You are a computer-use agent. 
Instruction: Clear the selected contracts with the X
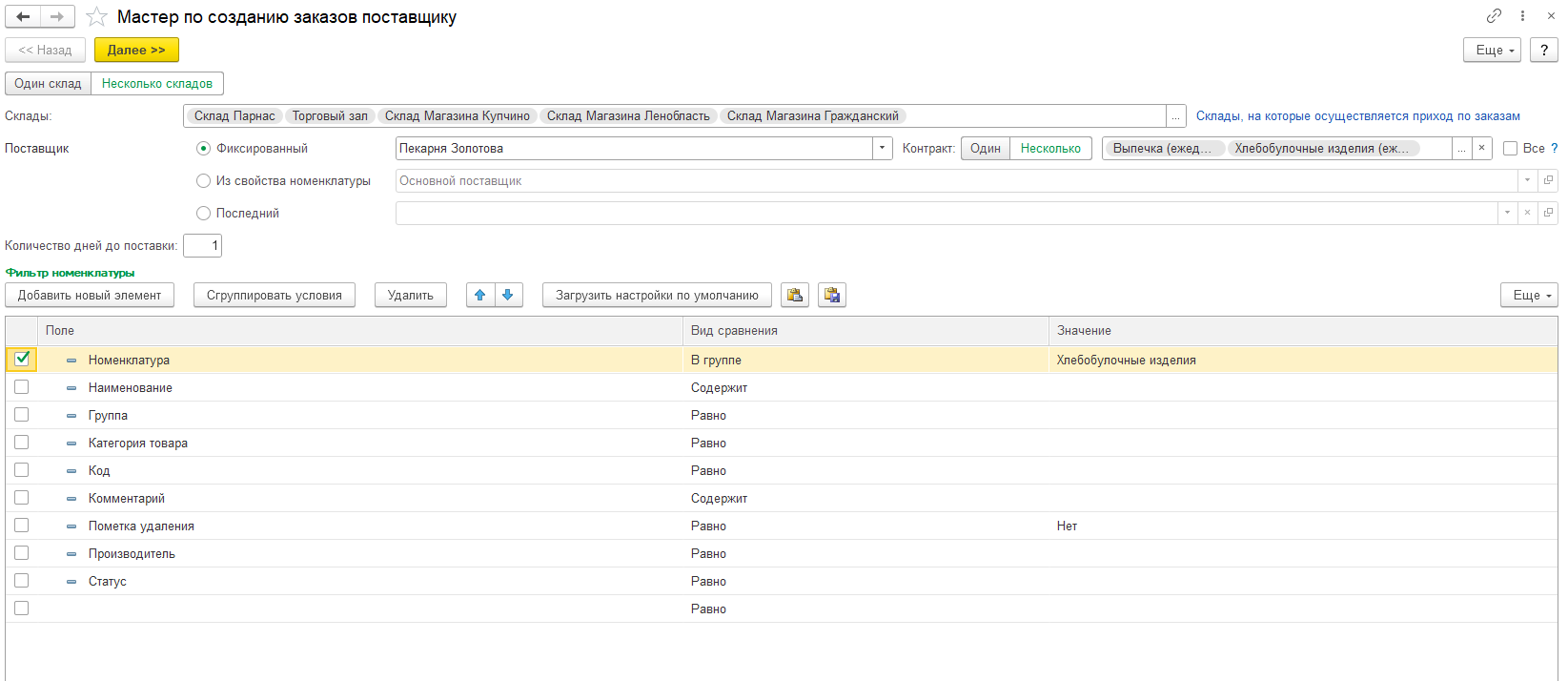click(x=1481, y=149)
